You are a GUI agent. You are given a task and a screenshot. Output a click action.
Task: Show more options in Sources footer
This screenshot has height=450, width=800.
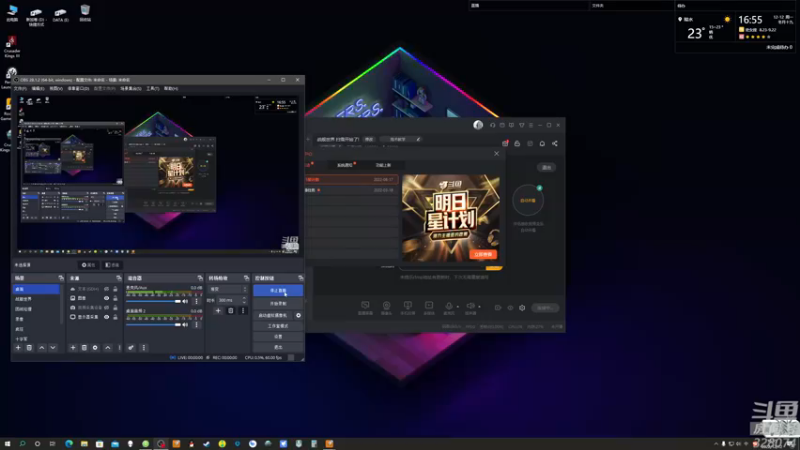(119, 347)
